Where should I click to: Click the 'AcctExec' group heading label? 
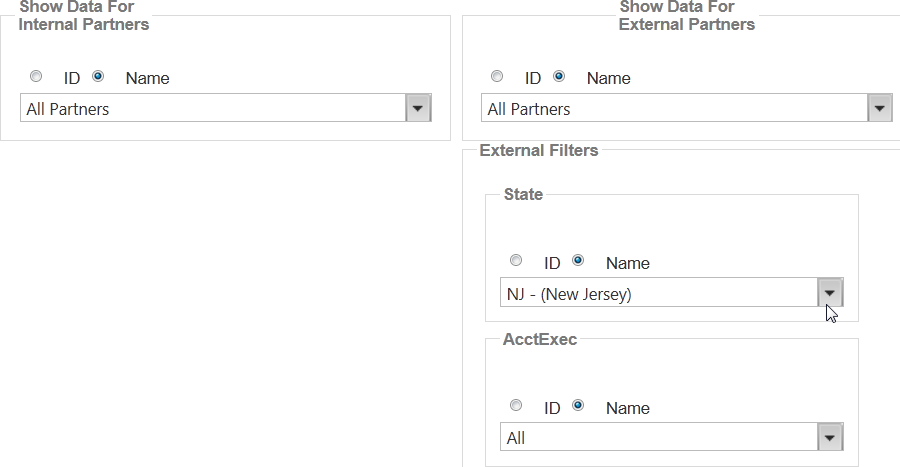540,339
